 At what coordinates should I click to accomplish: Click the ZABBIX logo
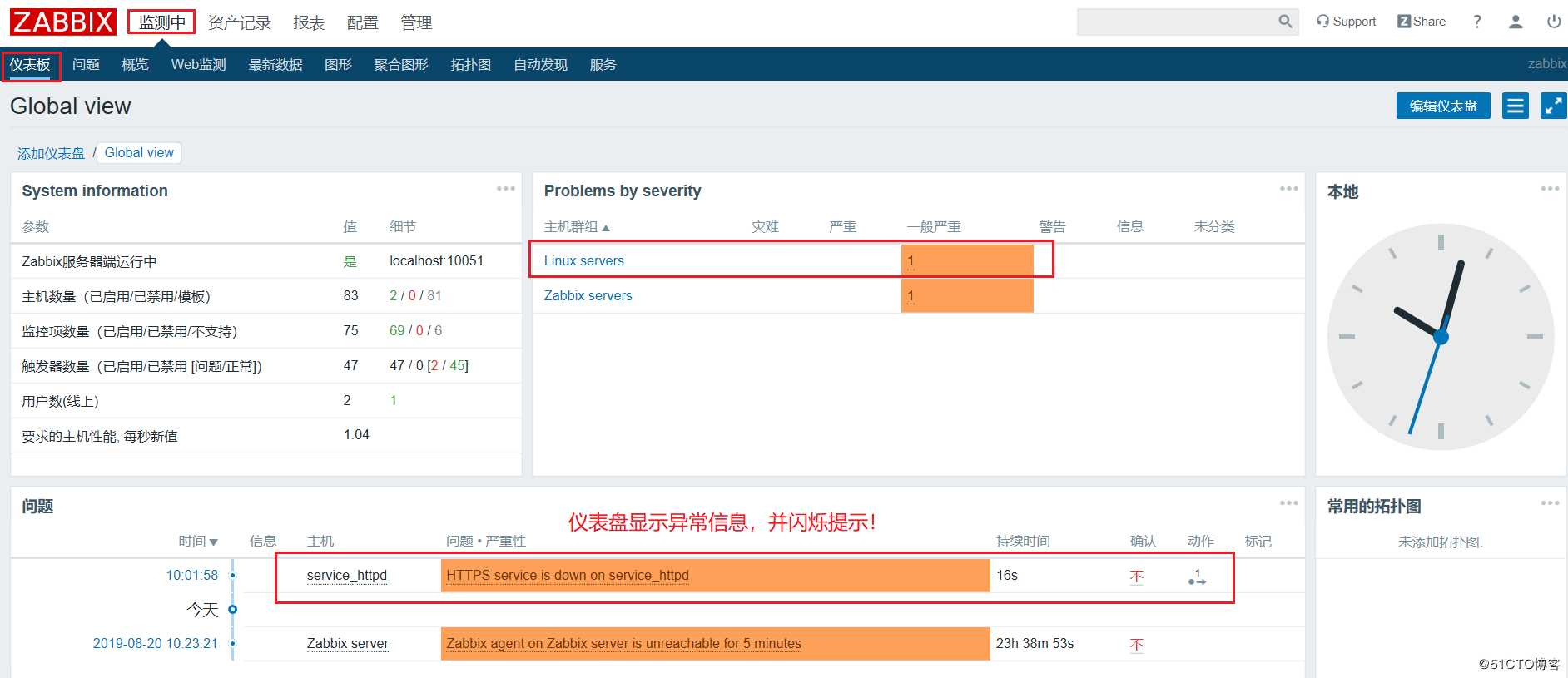(63, 22)
